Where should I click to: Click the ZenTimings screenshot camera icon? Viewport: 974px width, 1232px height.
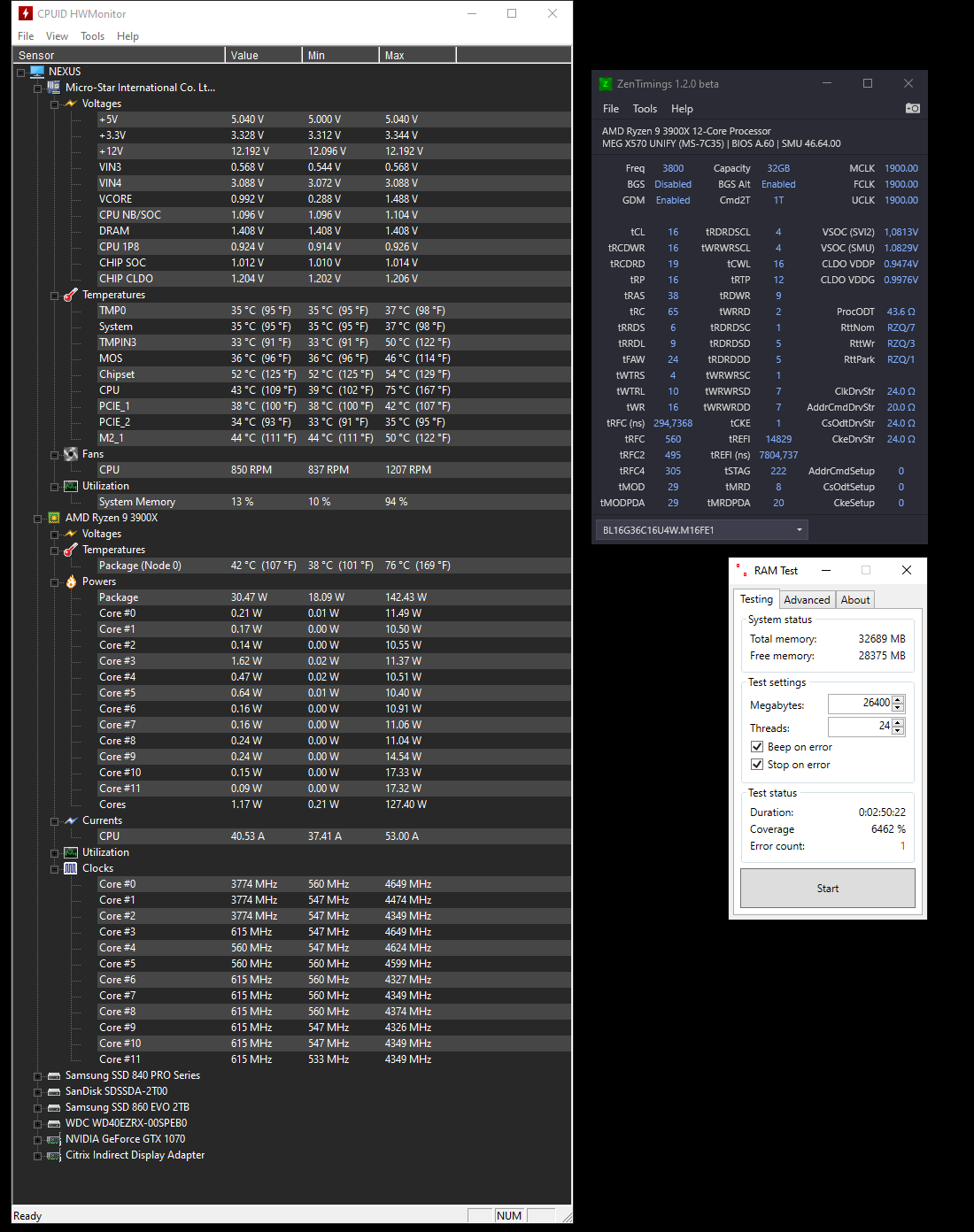click(913, 108)
